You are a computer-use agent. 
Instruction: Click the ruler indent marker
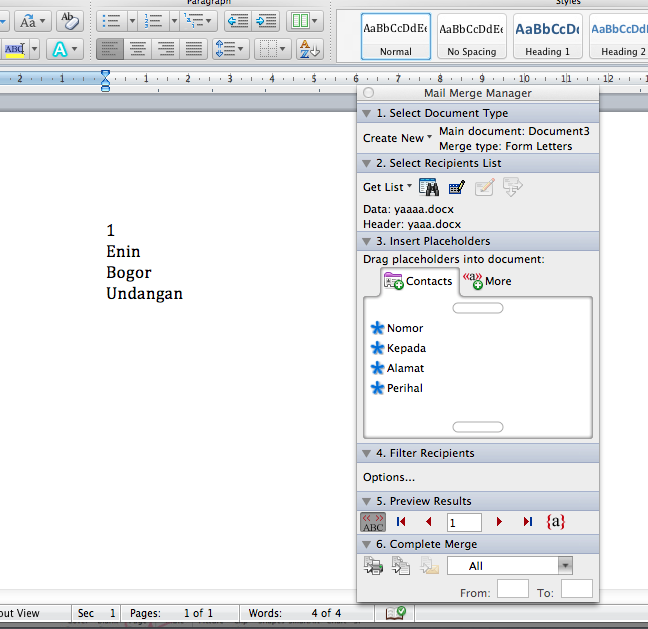(105, 81)
